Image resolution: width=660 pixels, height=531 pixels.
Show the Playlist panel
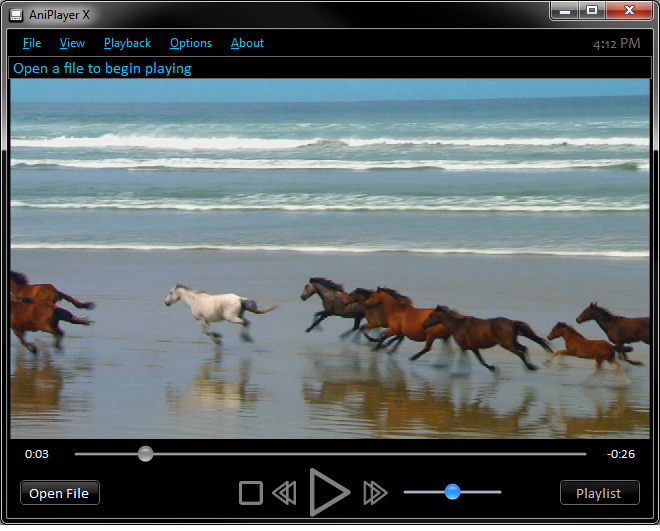click(599, 493)
